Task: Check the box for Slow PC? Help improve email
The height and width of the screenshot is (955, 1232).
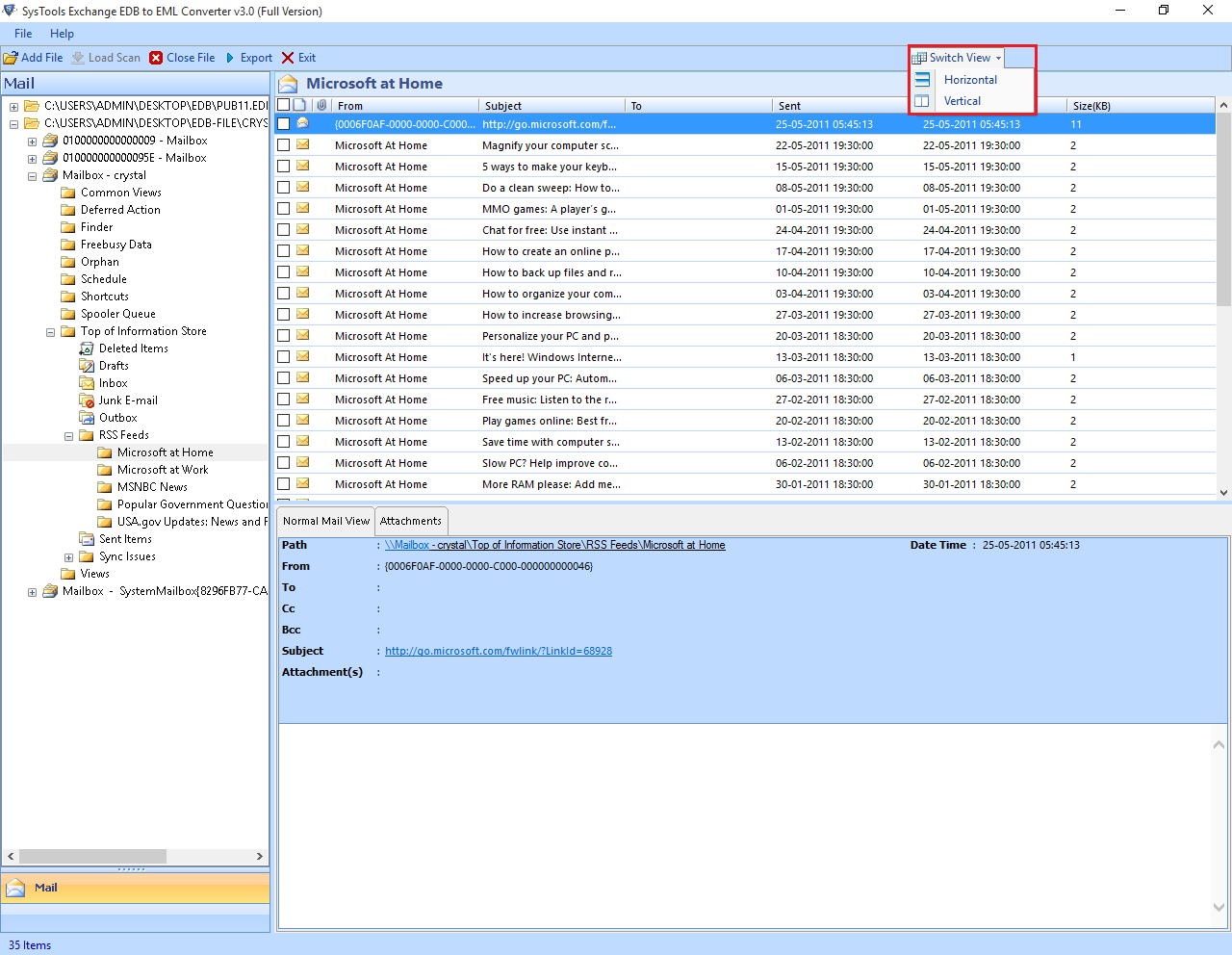Action: (283, 463)
